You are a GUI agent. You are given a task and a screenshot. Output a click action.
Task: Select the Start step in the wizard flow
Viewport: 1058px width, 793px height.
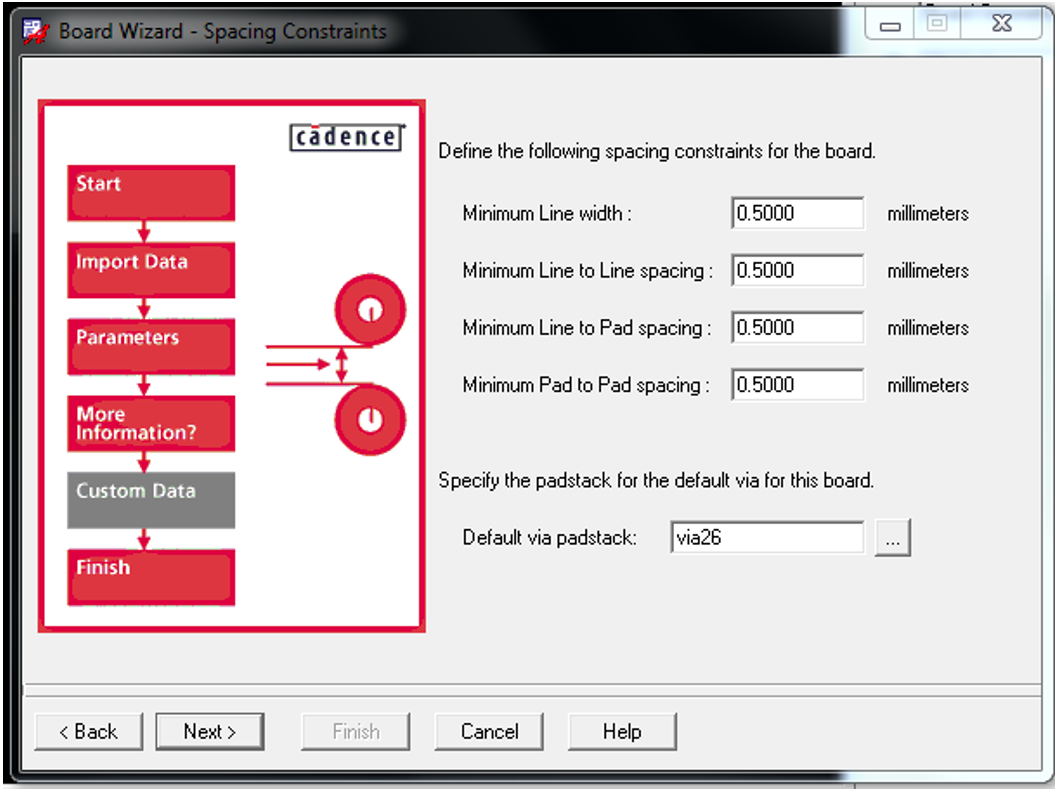pyautogui.click(x=151, y=192)
